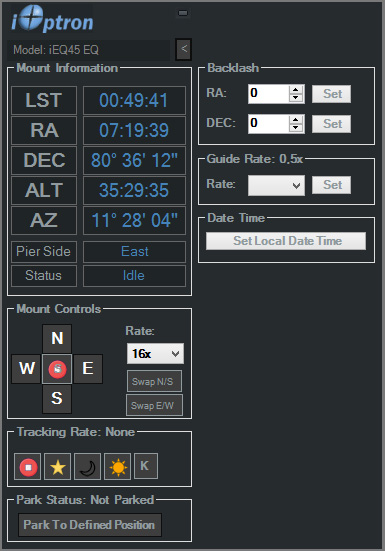Image resolution: width=385 pixels, height=551 pixels.
Task: Stop mount slewing with center stop icon
Action: [x=57, y=369]
